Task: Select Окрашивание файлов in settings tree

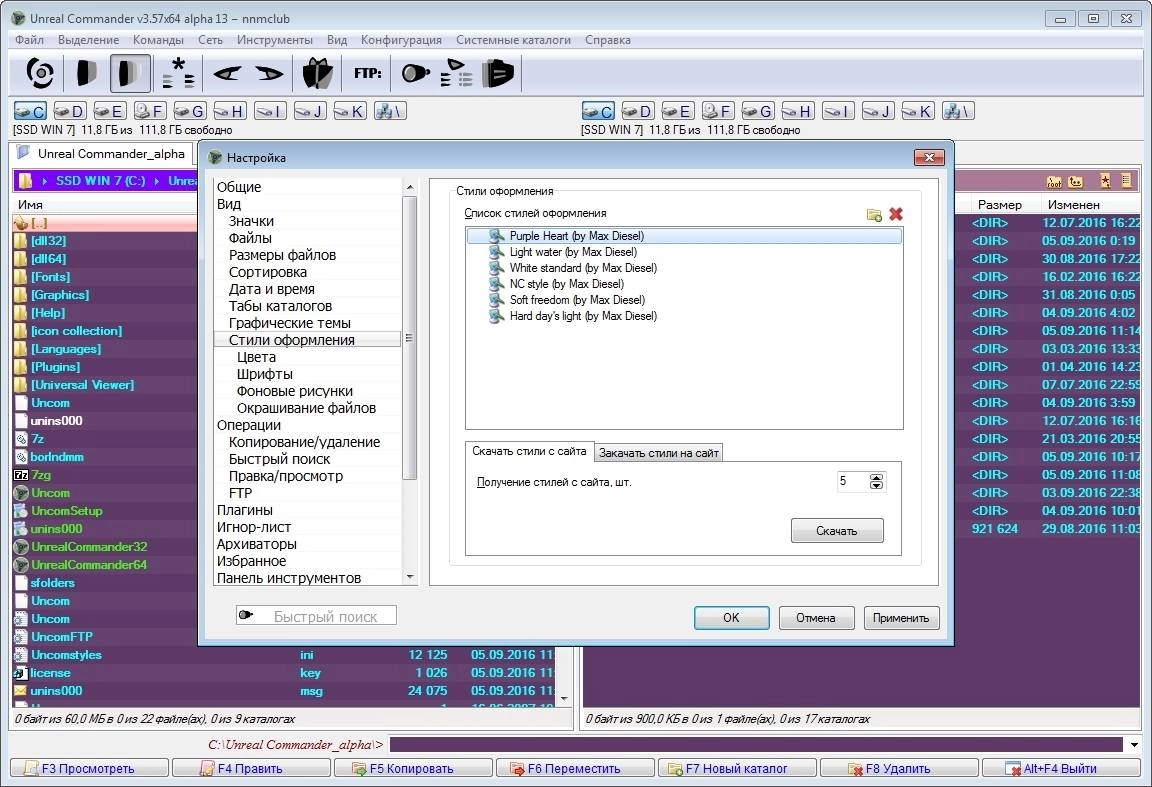Action: click(x=306, y=408)
